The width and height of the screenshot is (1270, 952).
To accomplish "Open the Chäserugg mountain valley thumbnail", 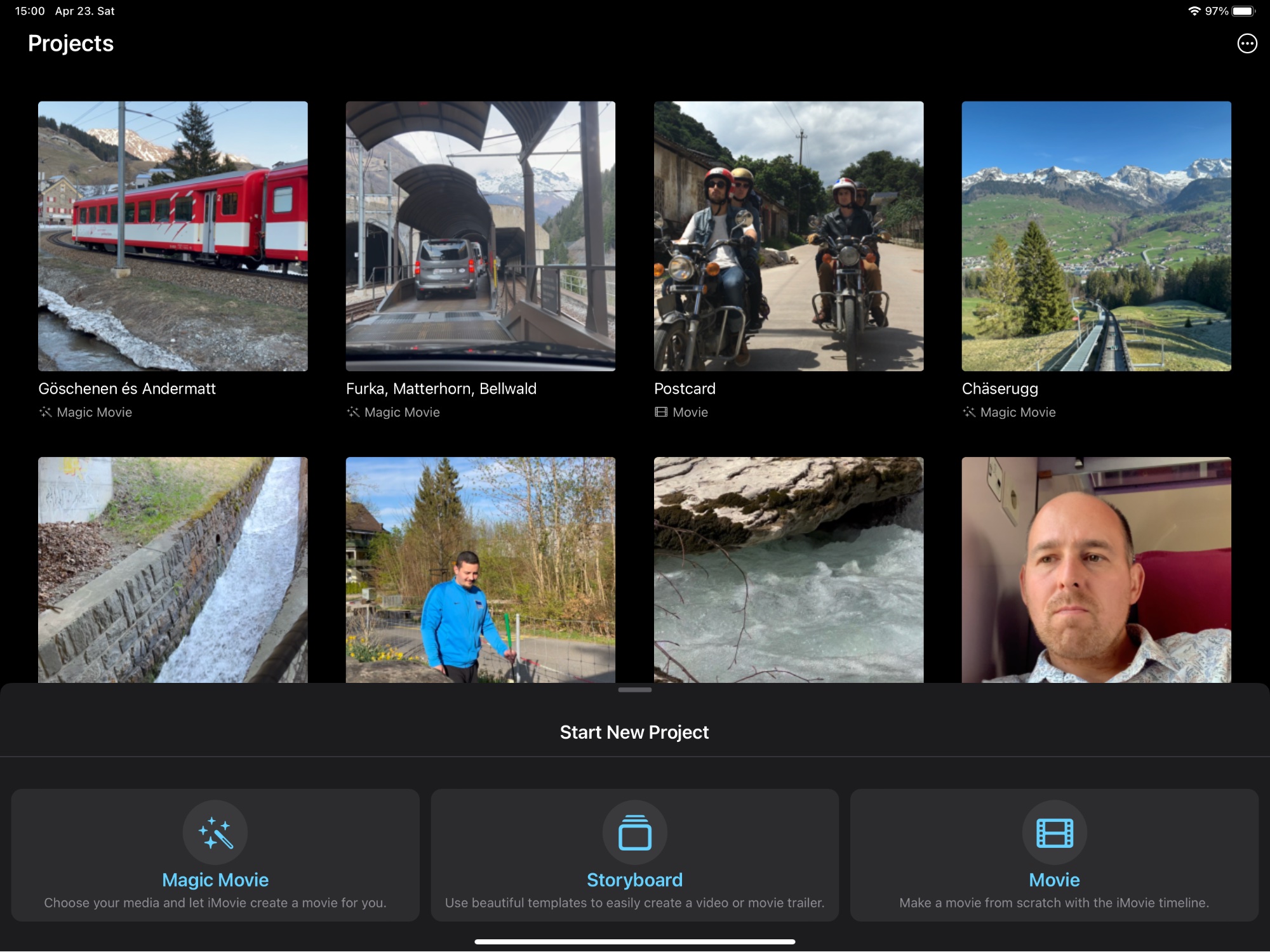I will [1097, 236].
